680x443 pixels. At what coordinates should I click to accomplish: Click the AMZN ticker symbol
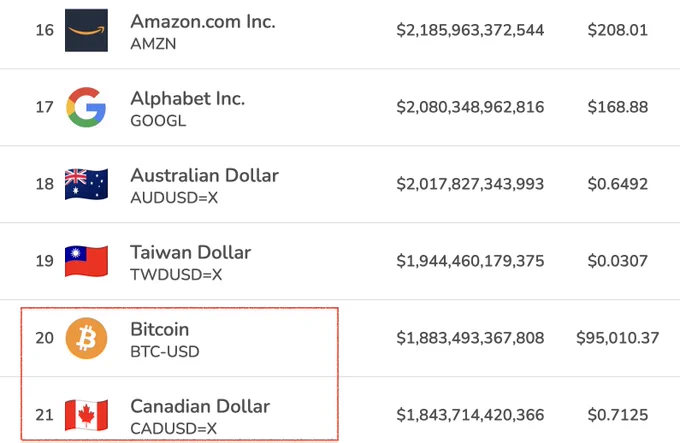click(x=154, y=44)
